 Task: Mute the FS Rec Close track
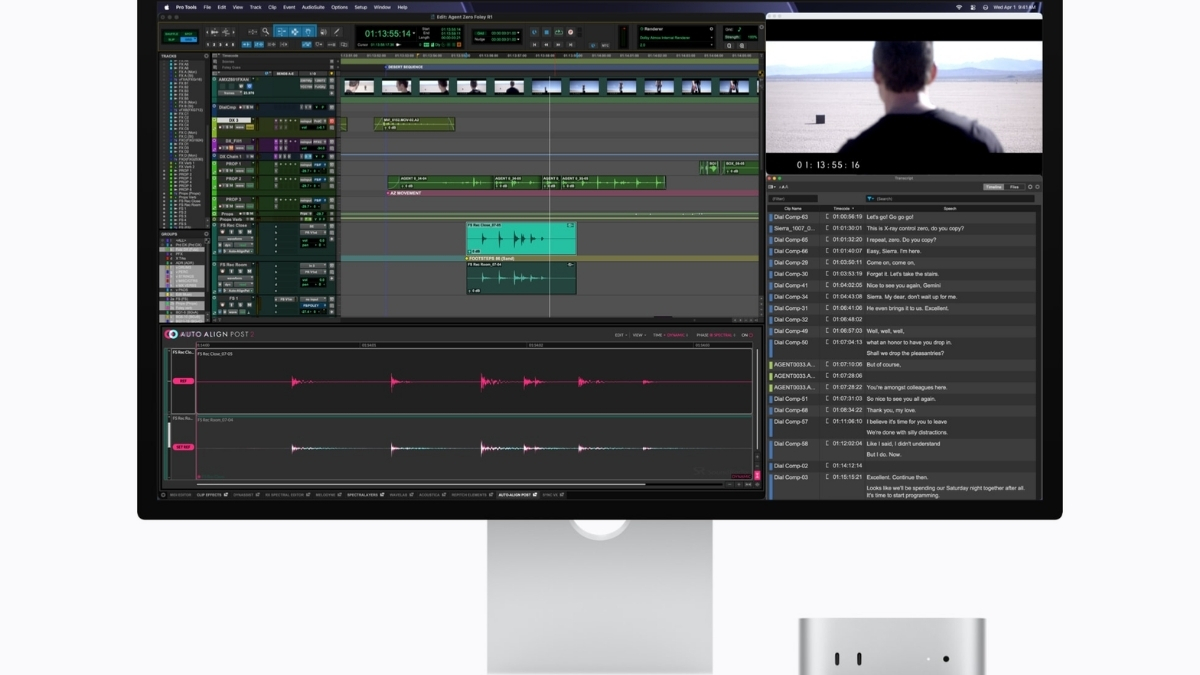pos(249,232)
